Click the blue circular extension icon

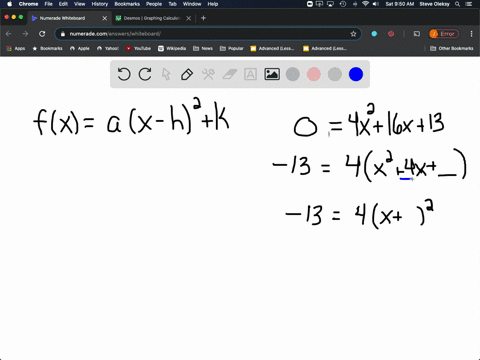point(374,34)
